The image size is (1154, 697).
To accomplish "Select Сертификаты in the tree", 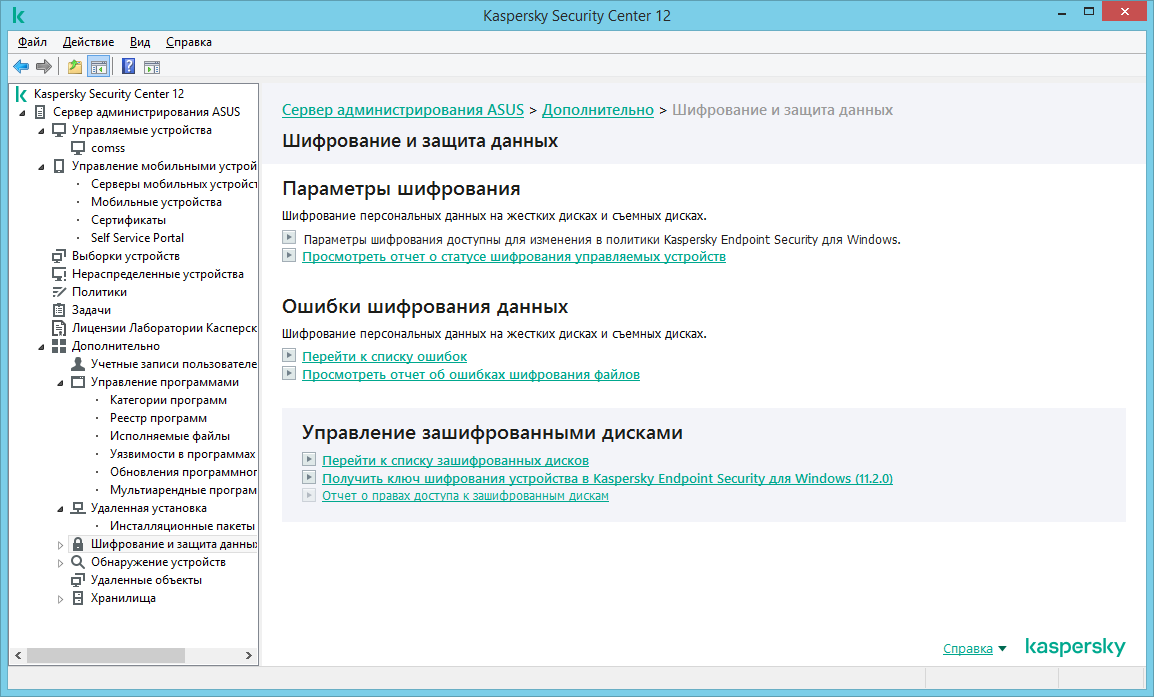I will pyautogui.click(x=128, y=220).
